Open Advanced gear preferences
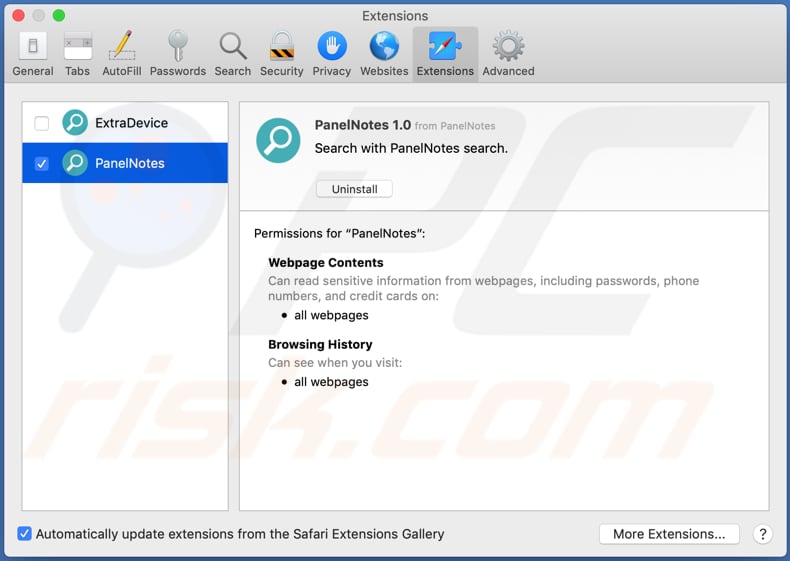Screen dimensions: 790x561 click(x=508, y=54)
